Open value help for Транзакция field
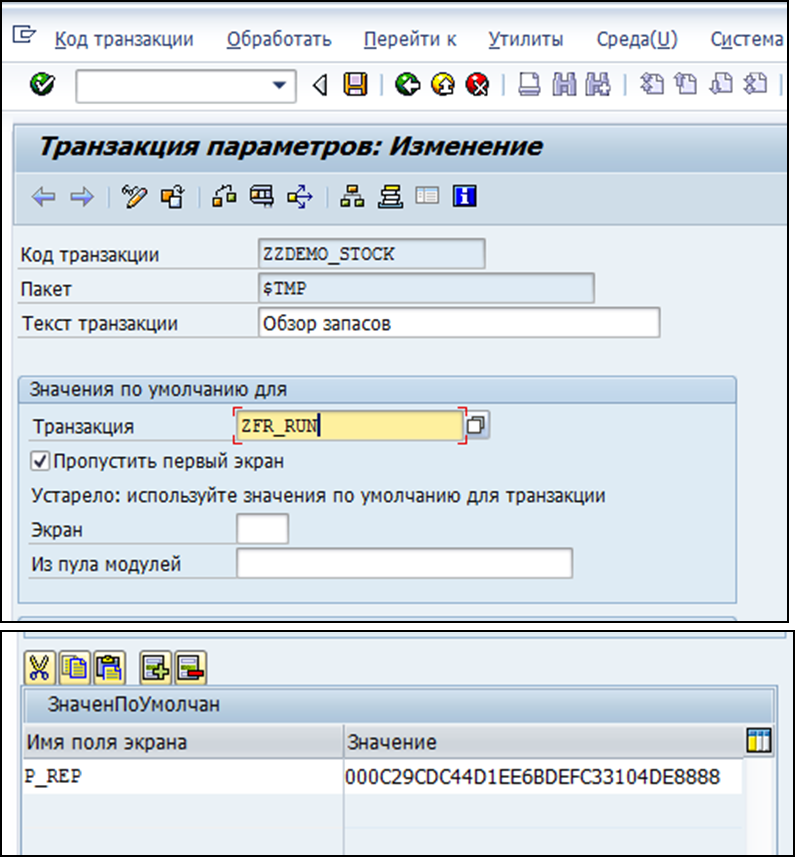 click(x=477, y=426)
